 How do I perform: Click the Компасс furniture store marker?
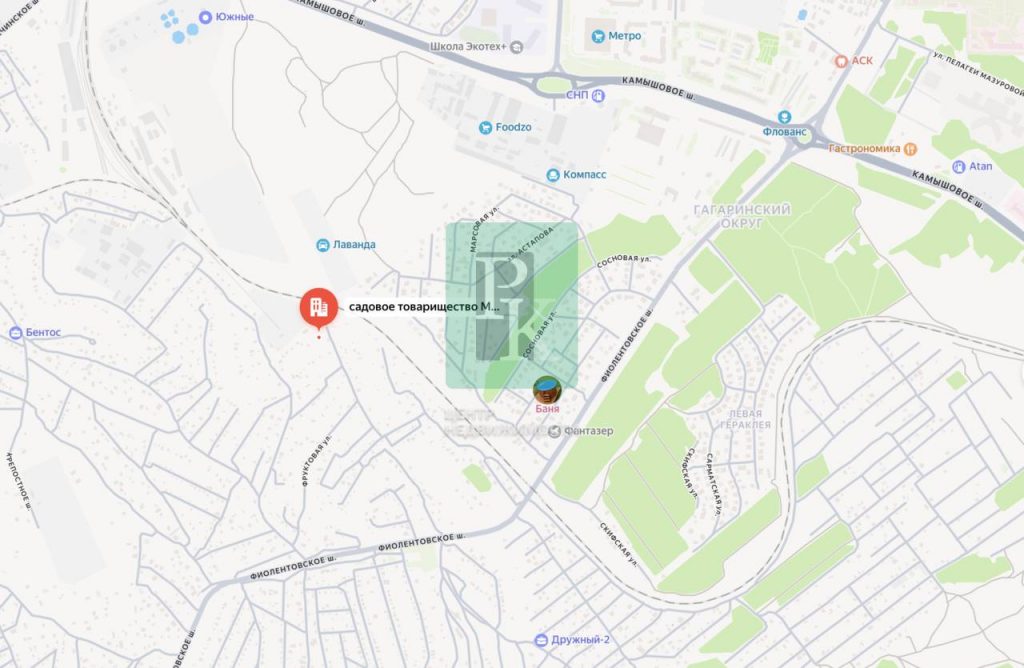click(x=553, y=175)
